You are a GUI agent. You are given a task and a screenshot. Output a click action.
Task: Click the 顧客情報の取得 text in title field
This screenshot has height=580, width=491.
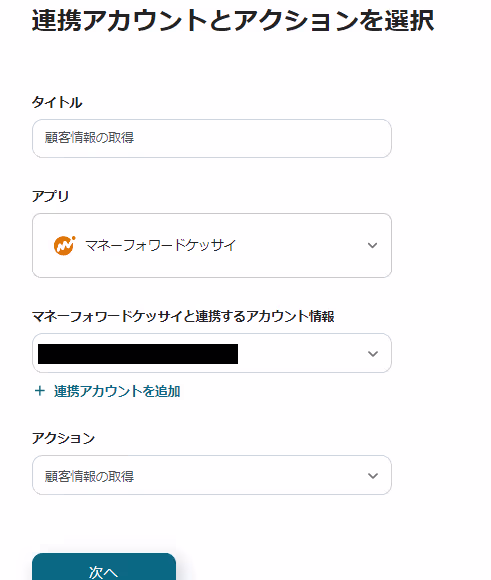[89, 138]
